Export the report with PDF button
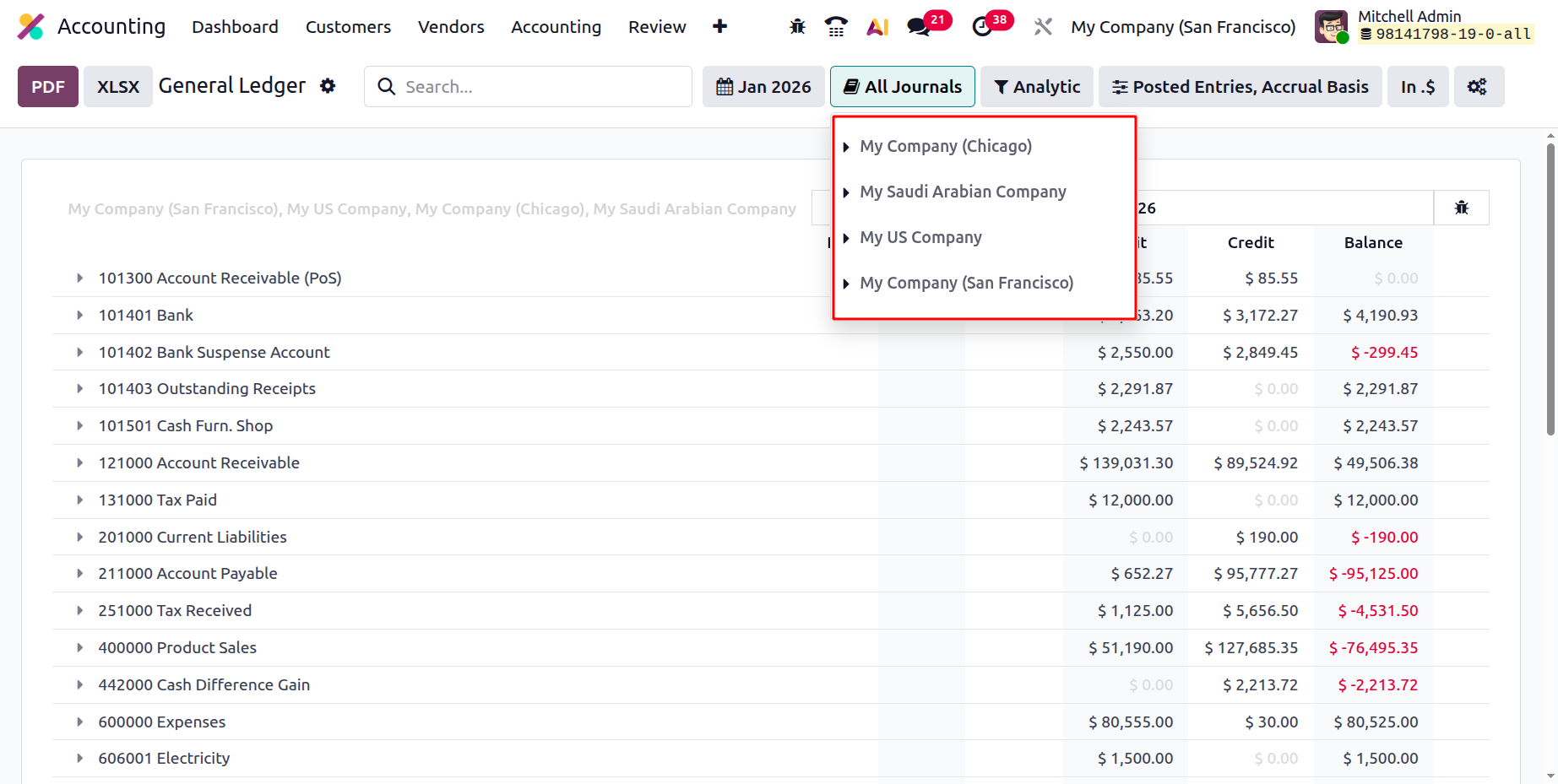 pos(48,86)
